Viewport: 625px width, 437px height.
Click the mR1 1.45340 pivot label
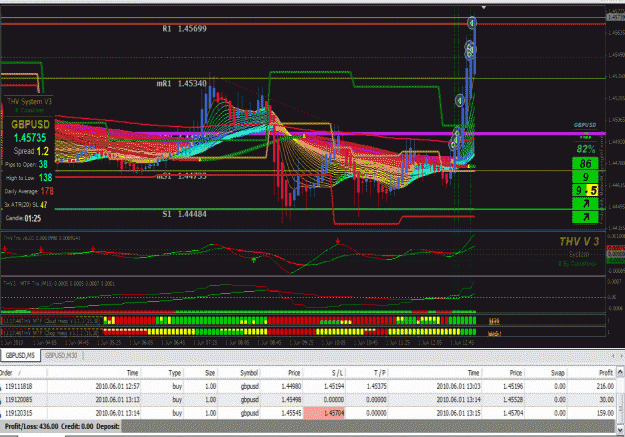point(181,83)
